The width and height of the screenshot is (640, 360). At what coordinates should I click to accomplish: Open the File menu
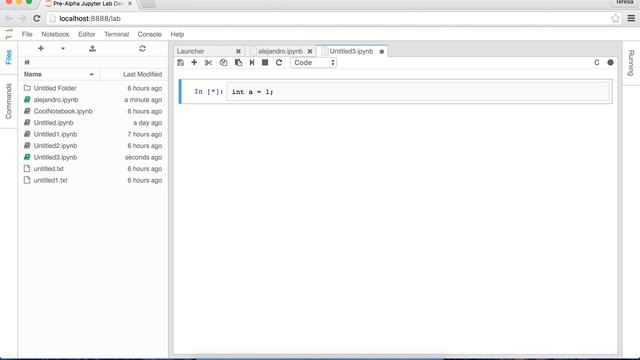pos(27,34)
